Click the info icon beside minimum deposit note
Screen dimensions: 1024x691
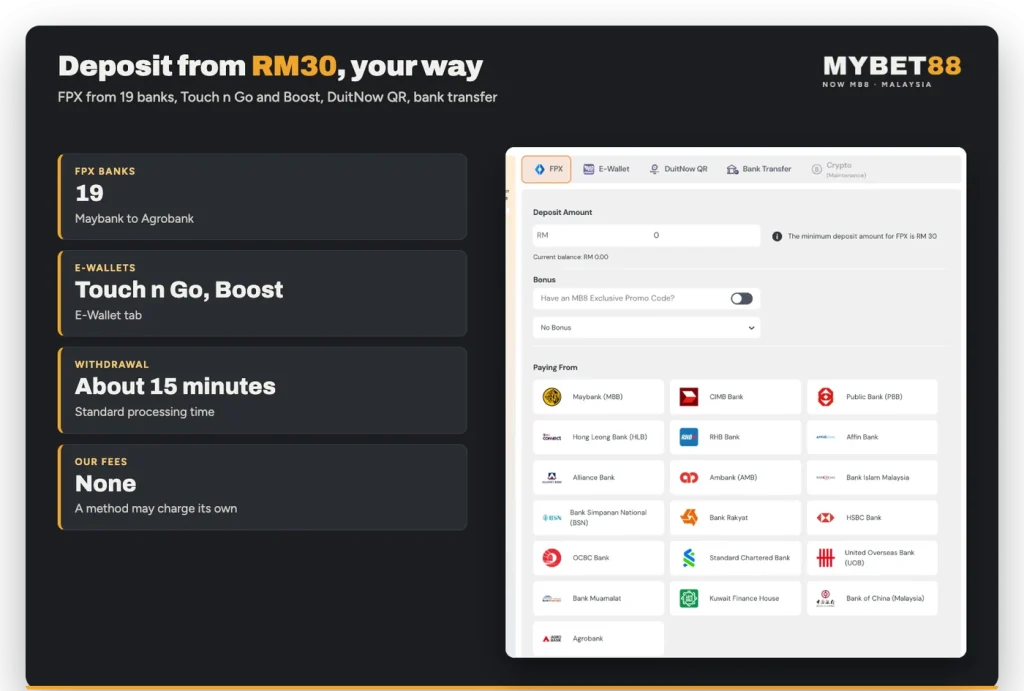click(777, 236)
